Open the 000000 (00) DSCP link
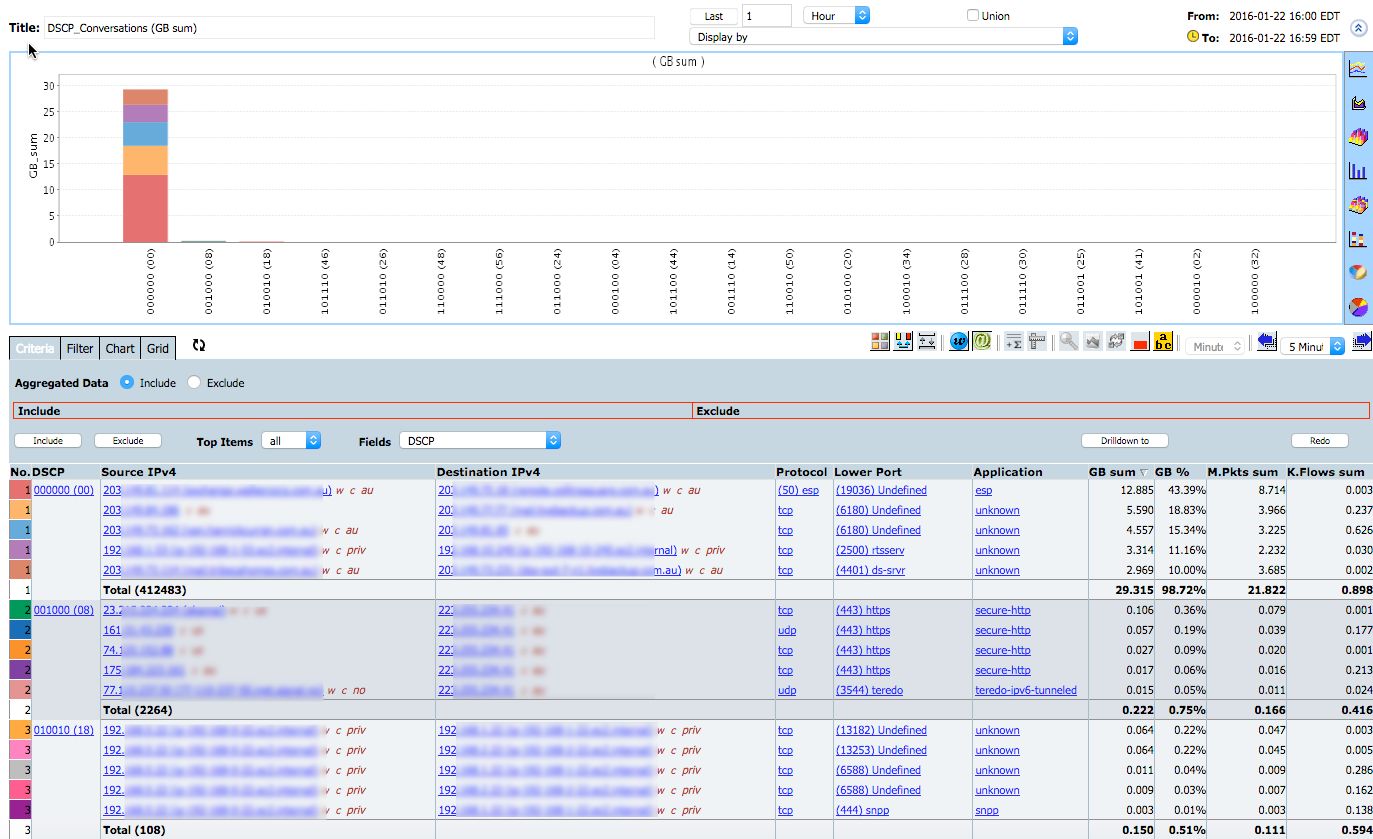1373x839 pixels. click(64, 490)
